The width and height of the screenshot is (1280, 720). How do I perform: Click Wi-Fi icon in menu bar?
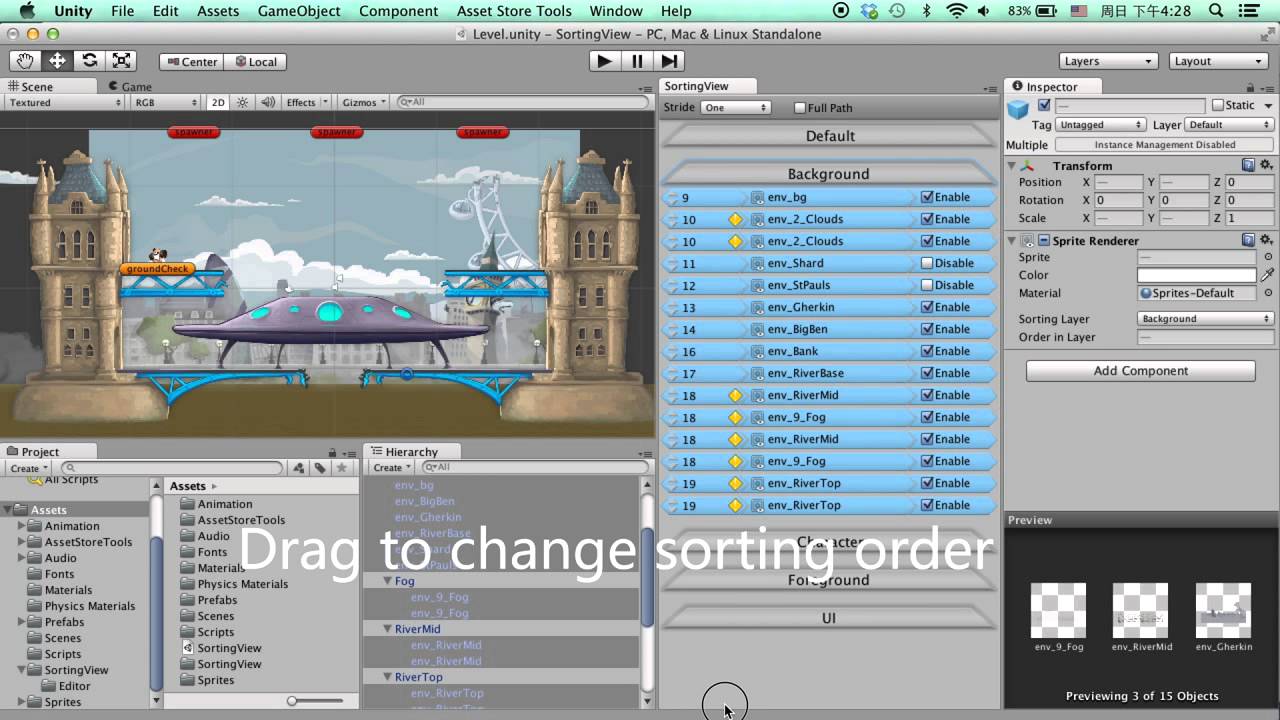957,11
